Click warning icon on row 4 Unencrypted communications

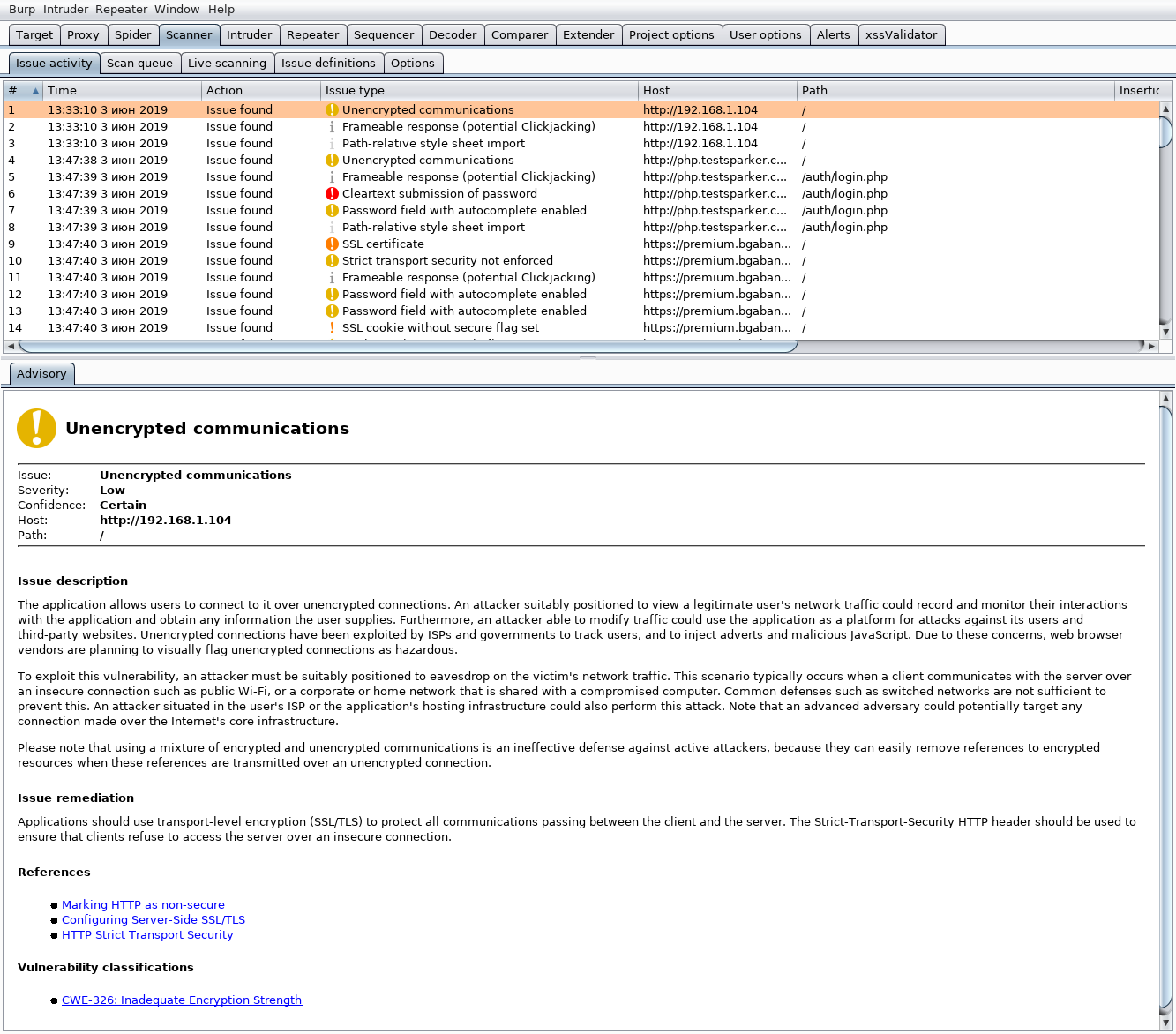tap(332, 161)
